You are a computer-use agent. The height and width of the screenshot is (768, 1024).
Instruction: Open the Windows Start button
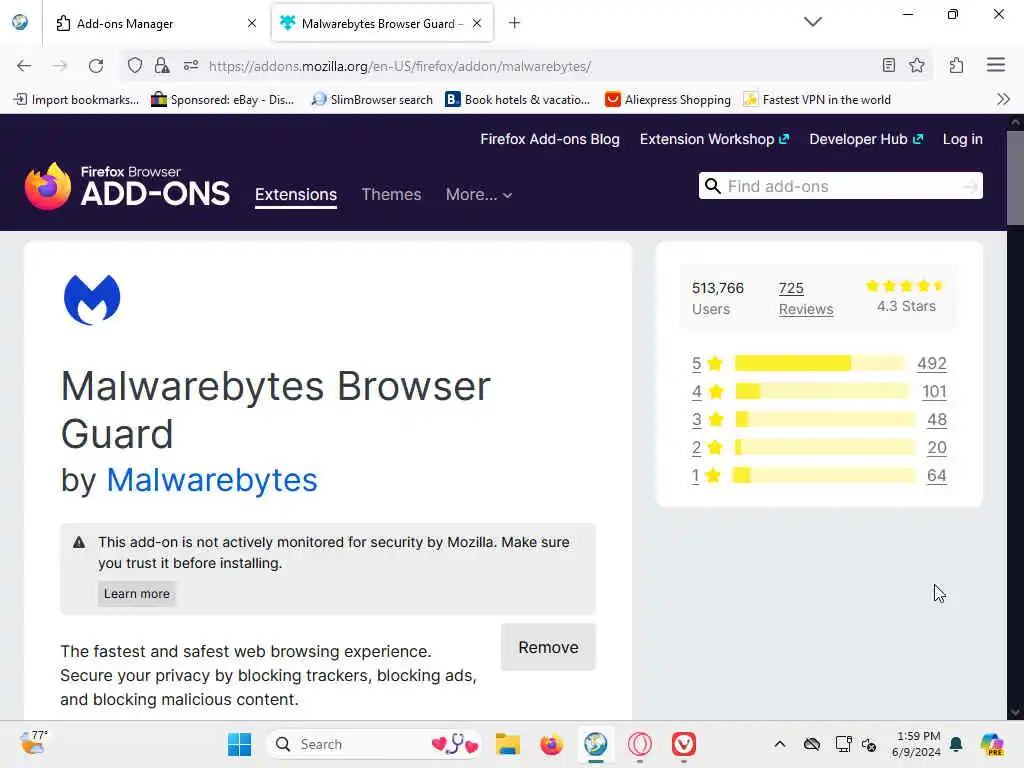(239, 744)
